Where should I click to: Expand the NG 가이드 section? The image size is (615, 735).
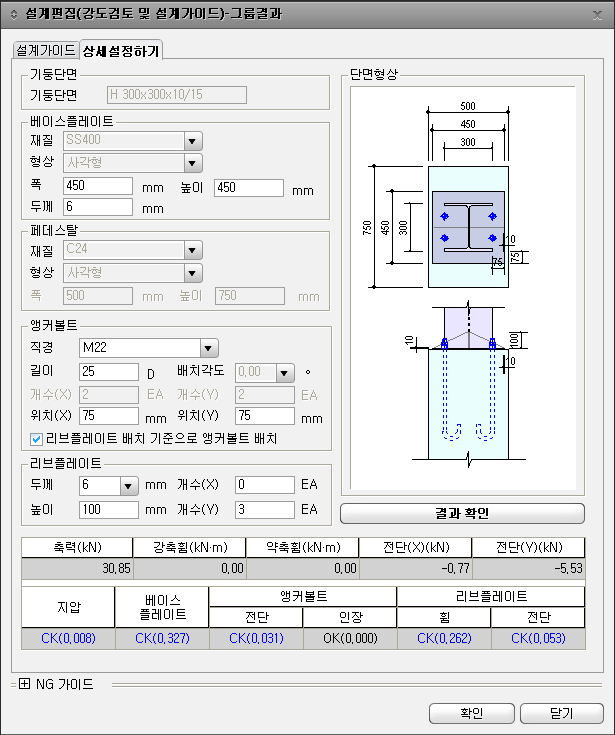24,684
